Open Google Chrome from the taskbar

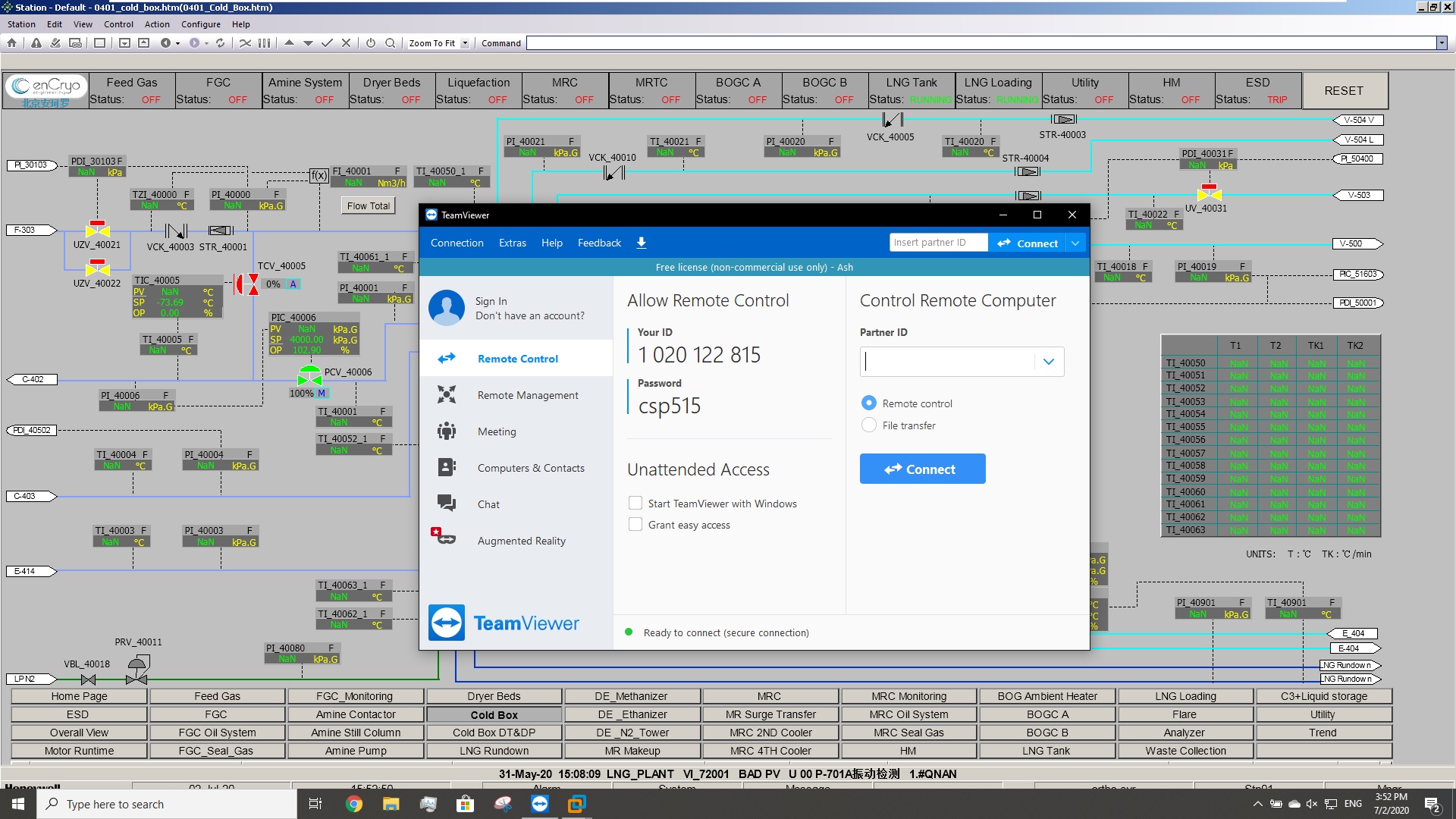click(354, 804)
